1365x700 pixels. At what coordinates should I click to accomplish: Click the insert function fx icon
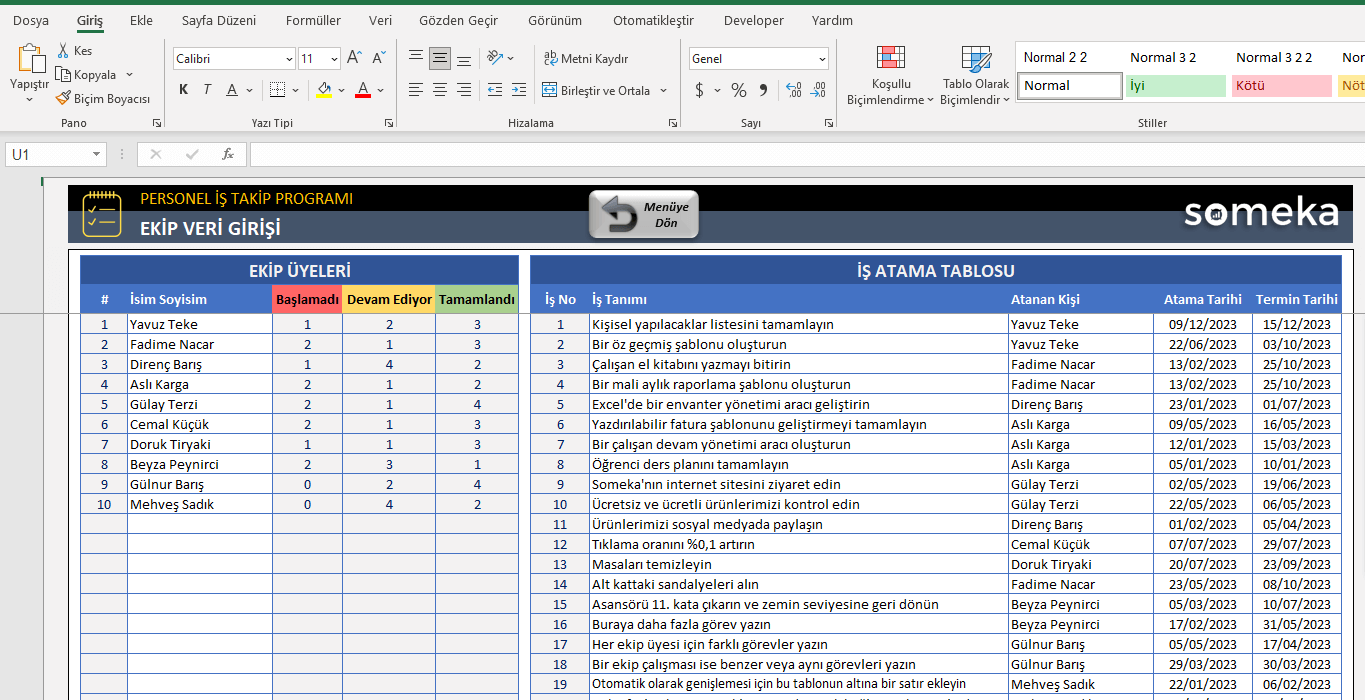point(228,154)
